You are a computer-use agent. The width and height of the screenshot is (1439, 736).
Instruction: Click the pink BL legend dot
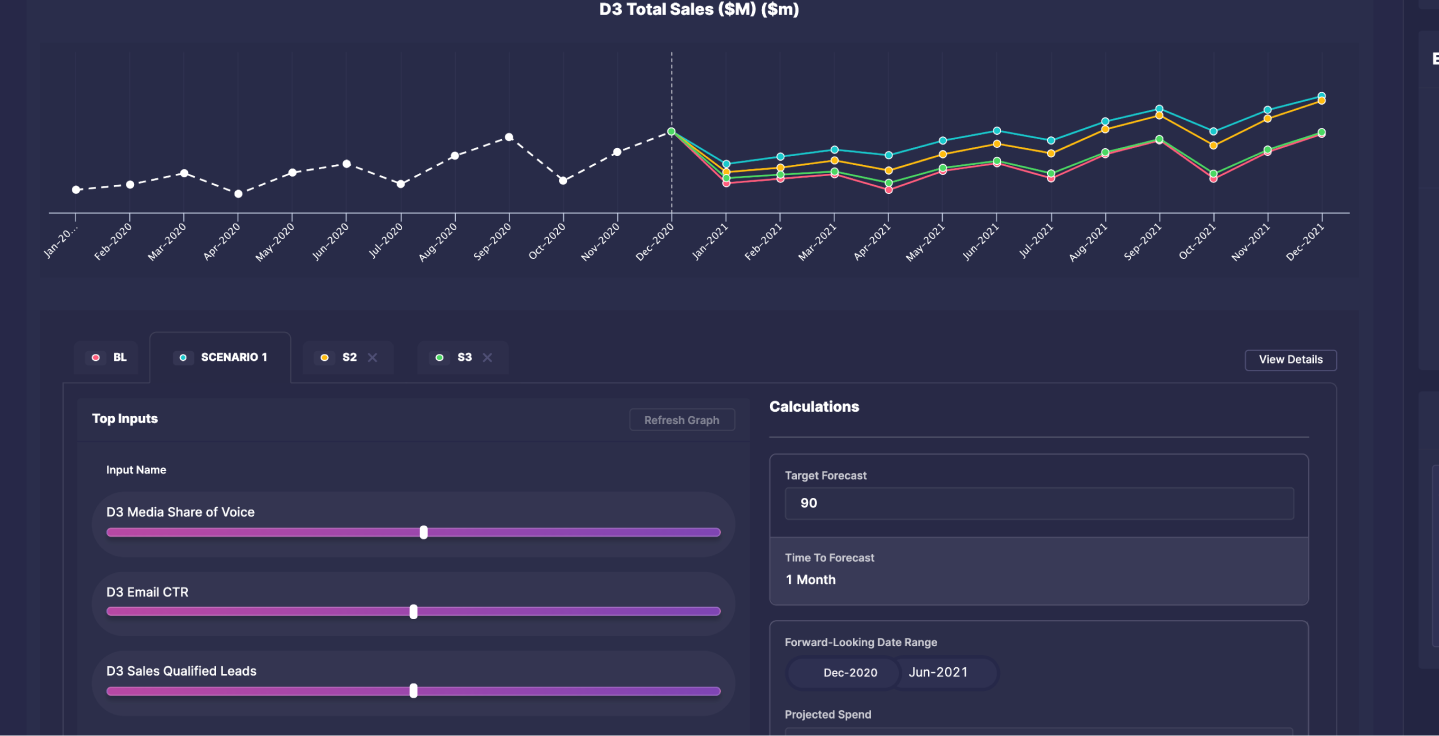click(96, 358)
